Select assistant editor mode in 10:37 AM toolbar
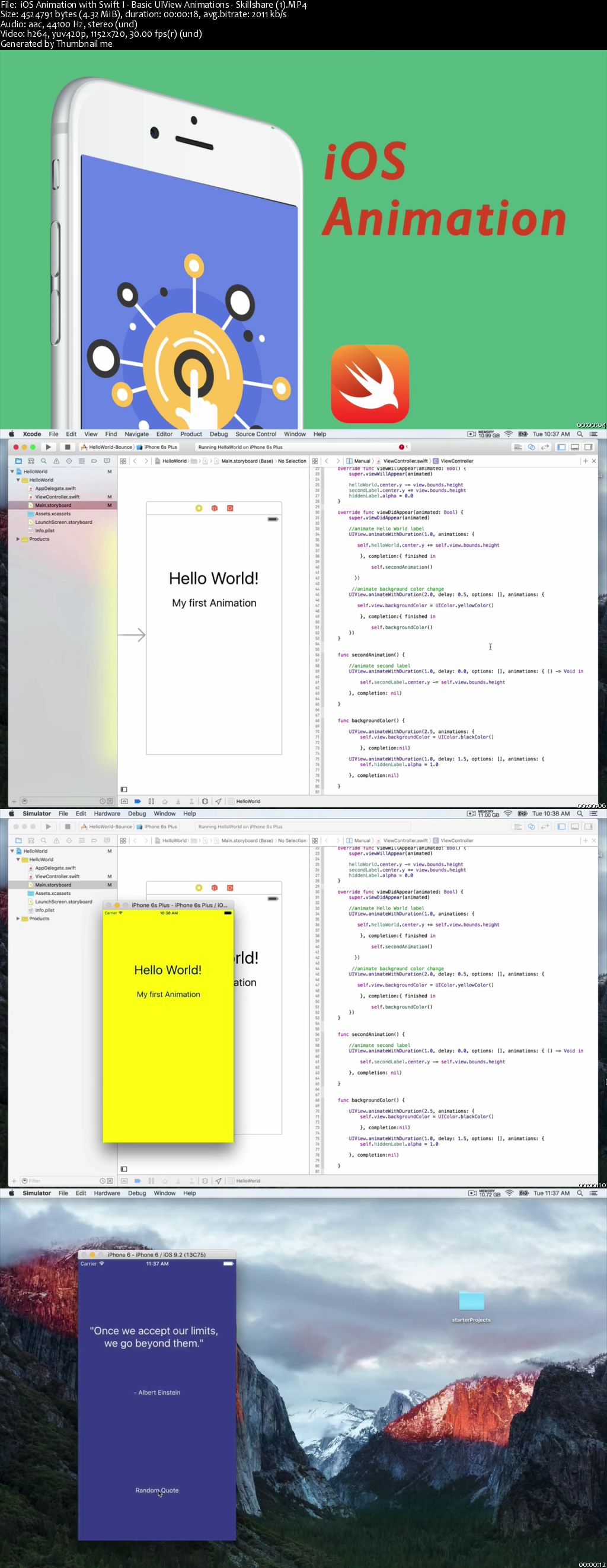Viewport: 607px width, 1568px height. [532, 447]
